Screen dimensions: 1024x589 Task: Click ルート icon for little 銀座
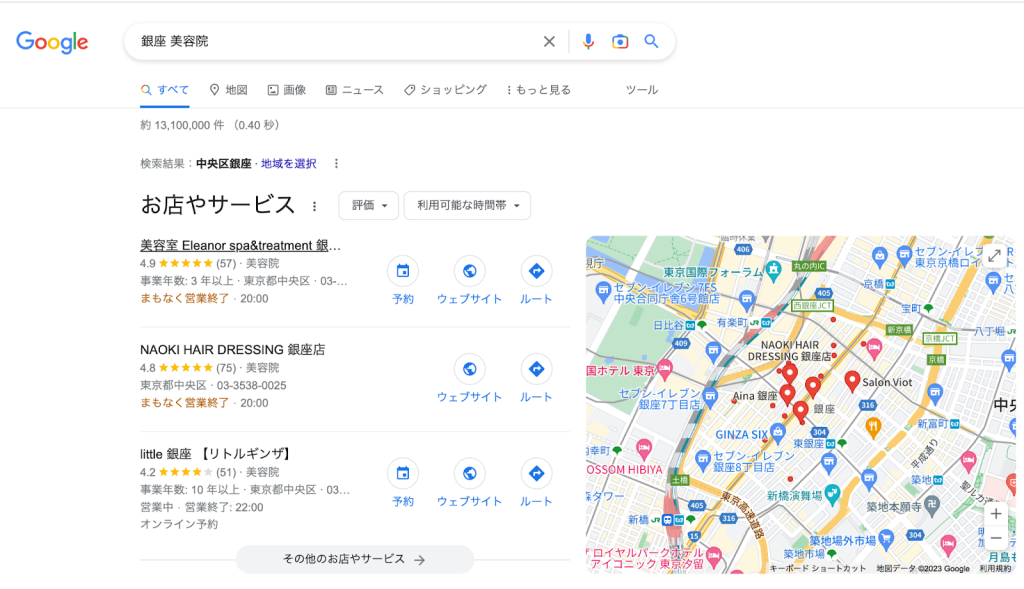point(536,473)
